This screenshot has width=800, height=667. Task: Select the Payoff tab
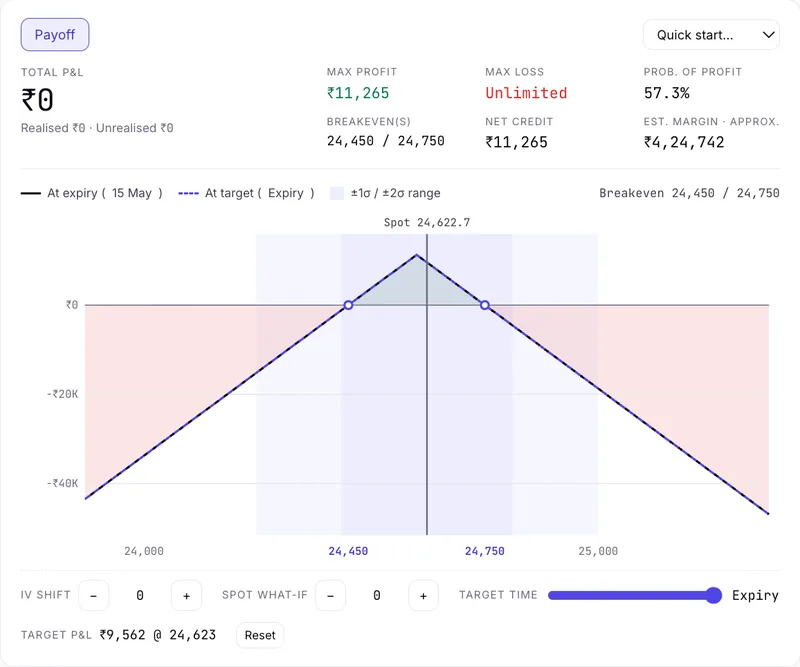coord(55,35)
